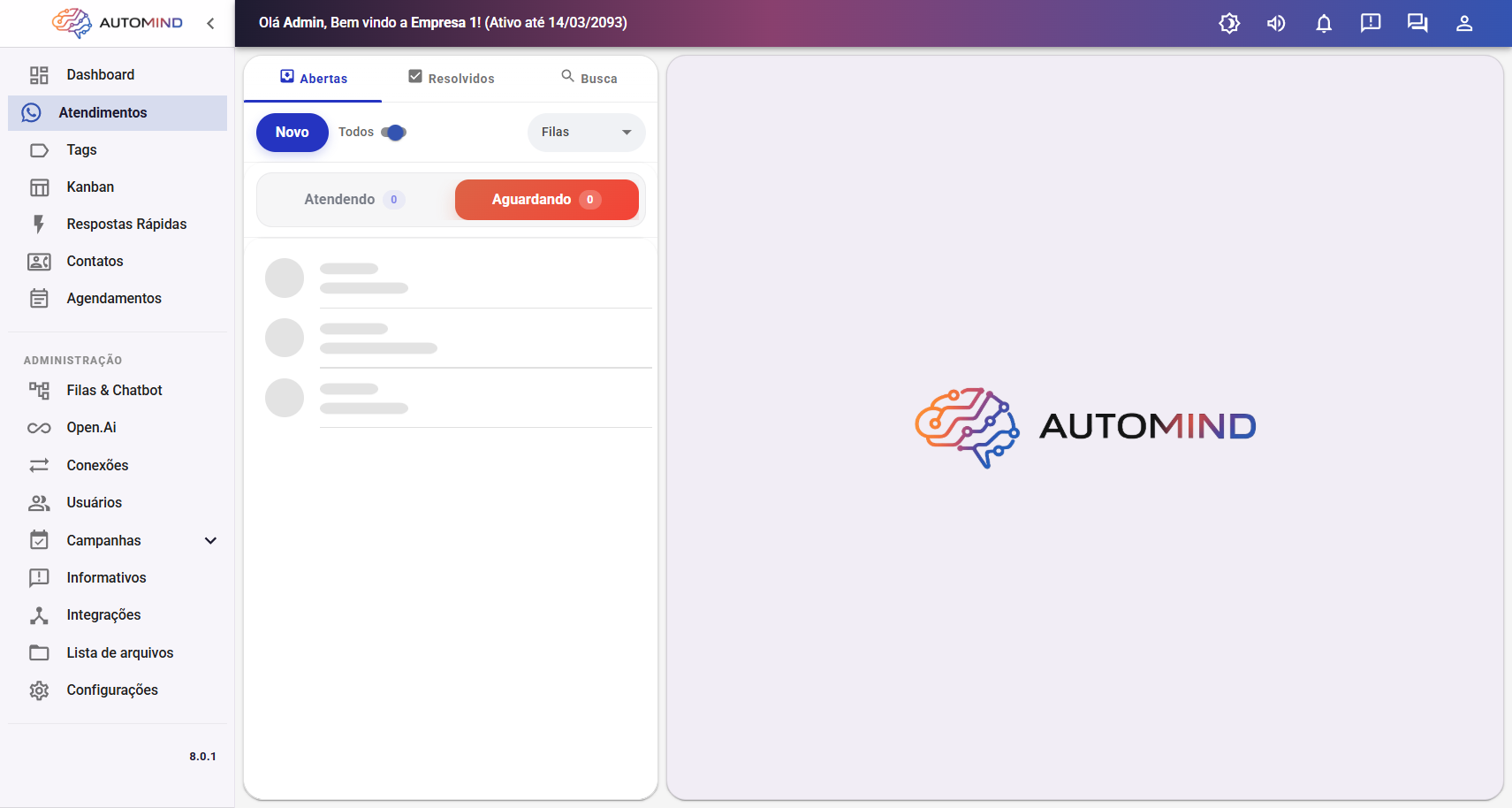
Task: Click the Agendamentos calendar icon
Action: click(39, 299)
